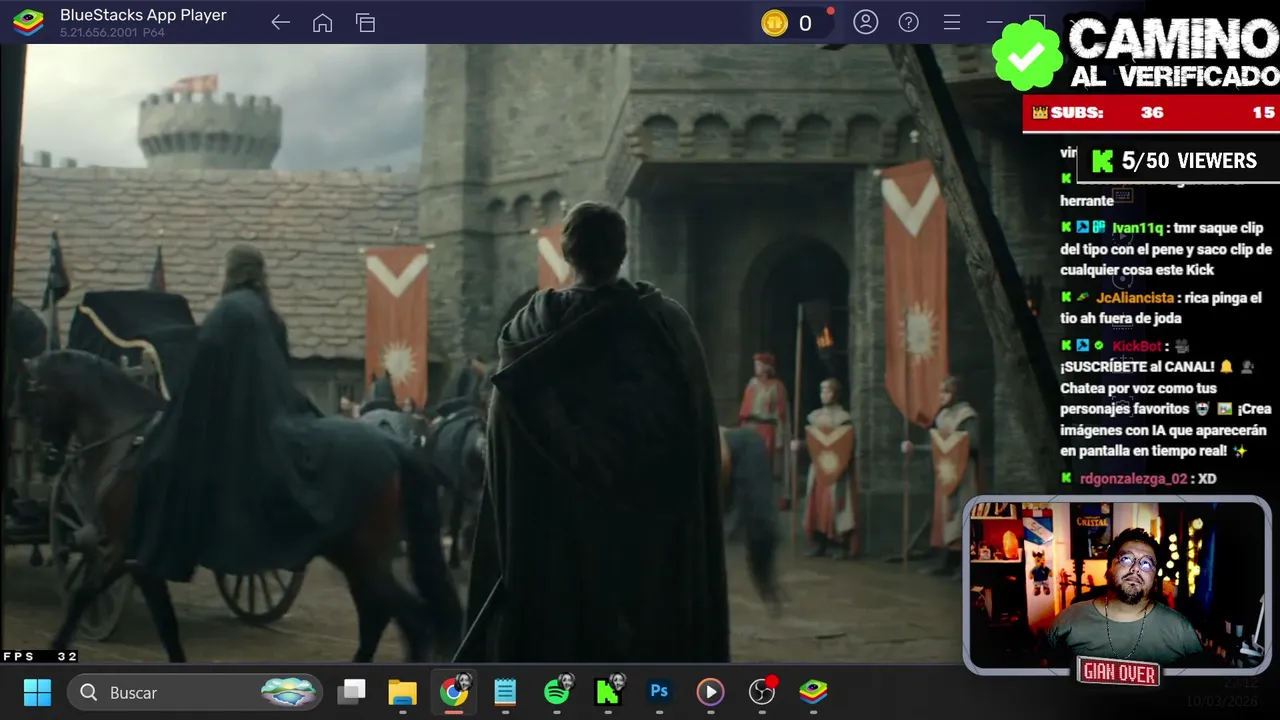Open BlueStacks from the taskbar
The height and width of the screenshot is (720, 1280).
pos(813,692)
